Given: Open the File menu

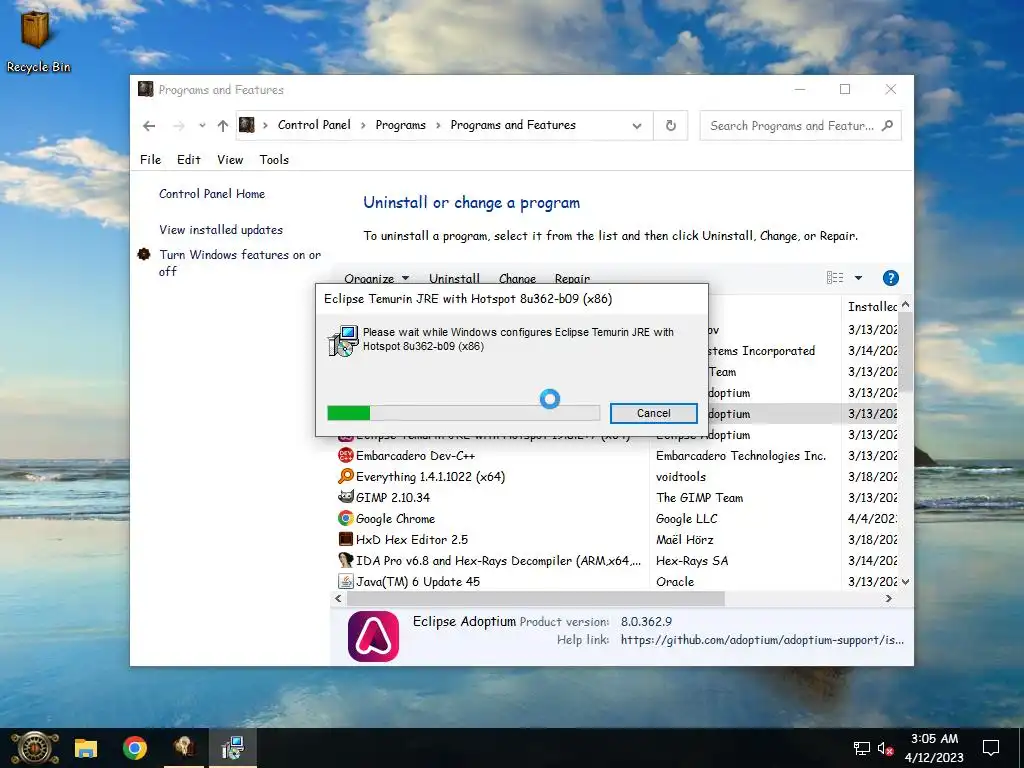Looking at the screenshot, I should [150, 159].
